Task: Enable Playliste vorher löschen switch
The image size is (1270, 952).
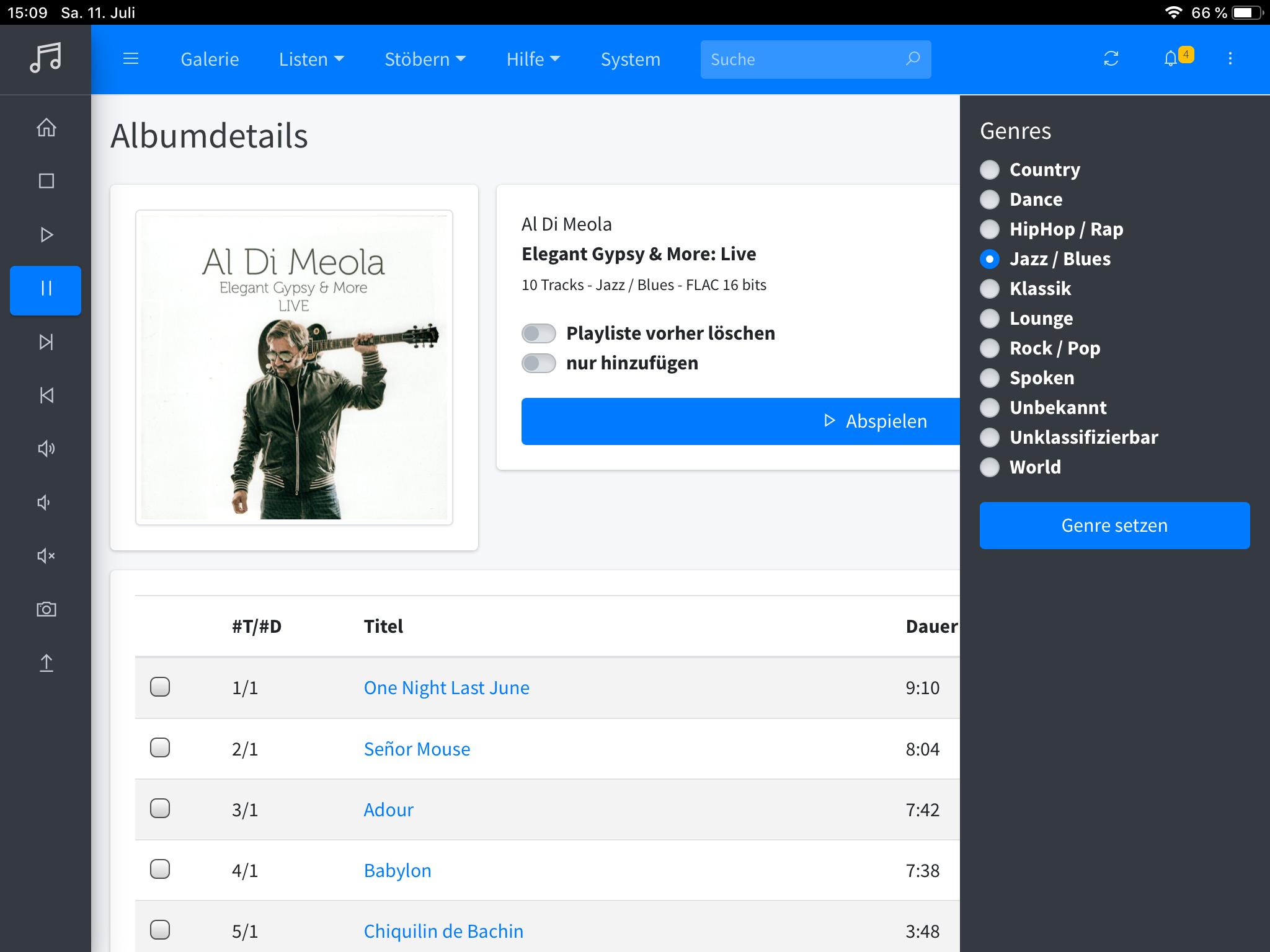Action: point(539,333)
